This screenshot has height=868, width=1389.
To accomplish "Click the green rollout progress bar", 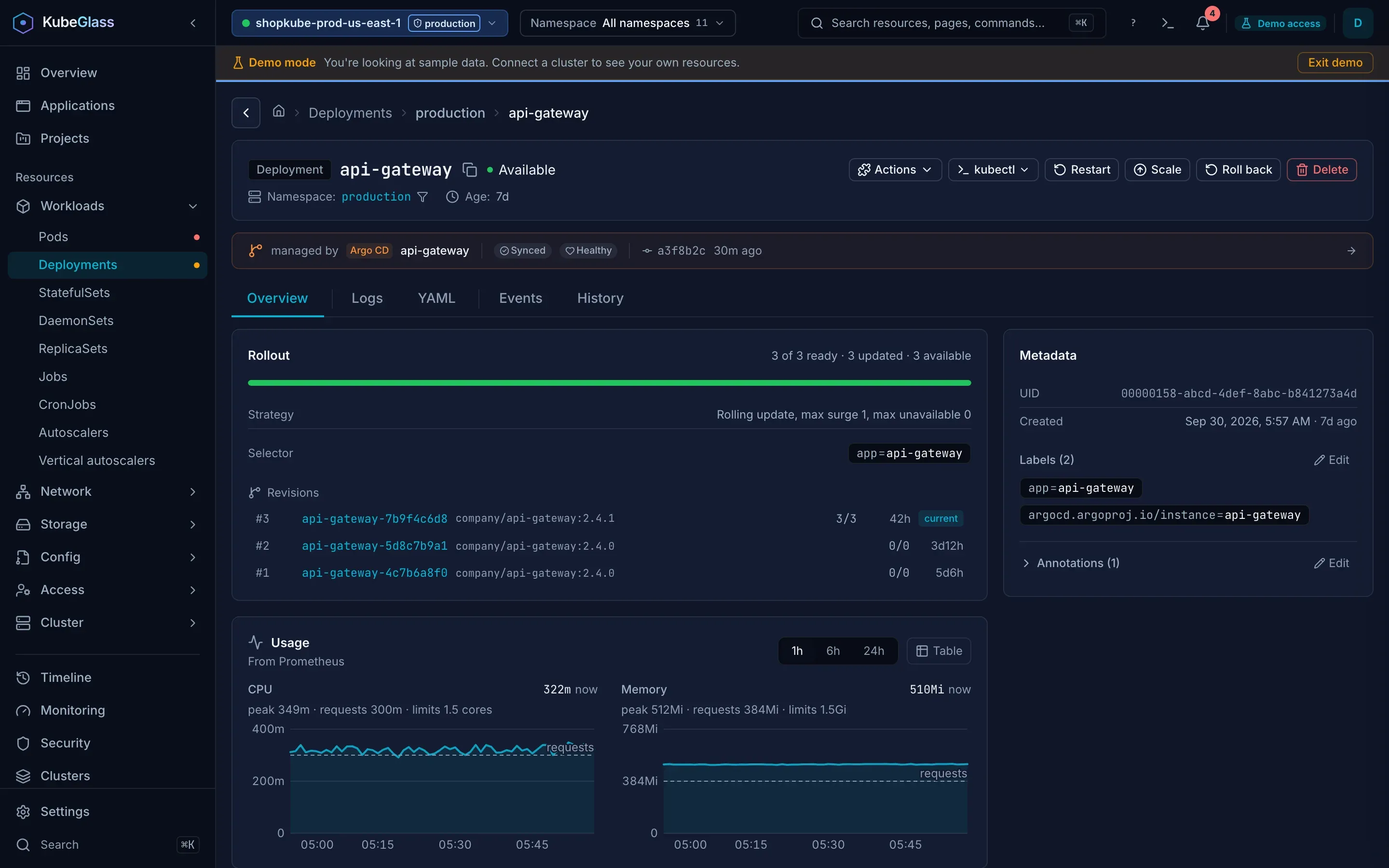I will click(609, 383).
